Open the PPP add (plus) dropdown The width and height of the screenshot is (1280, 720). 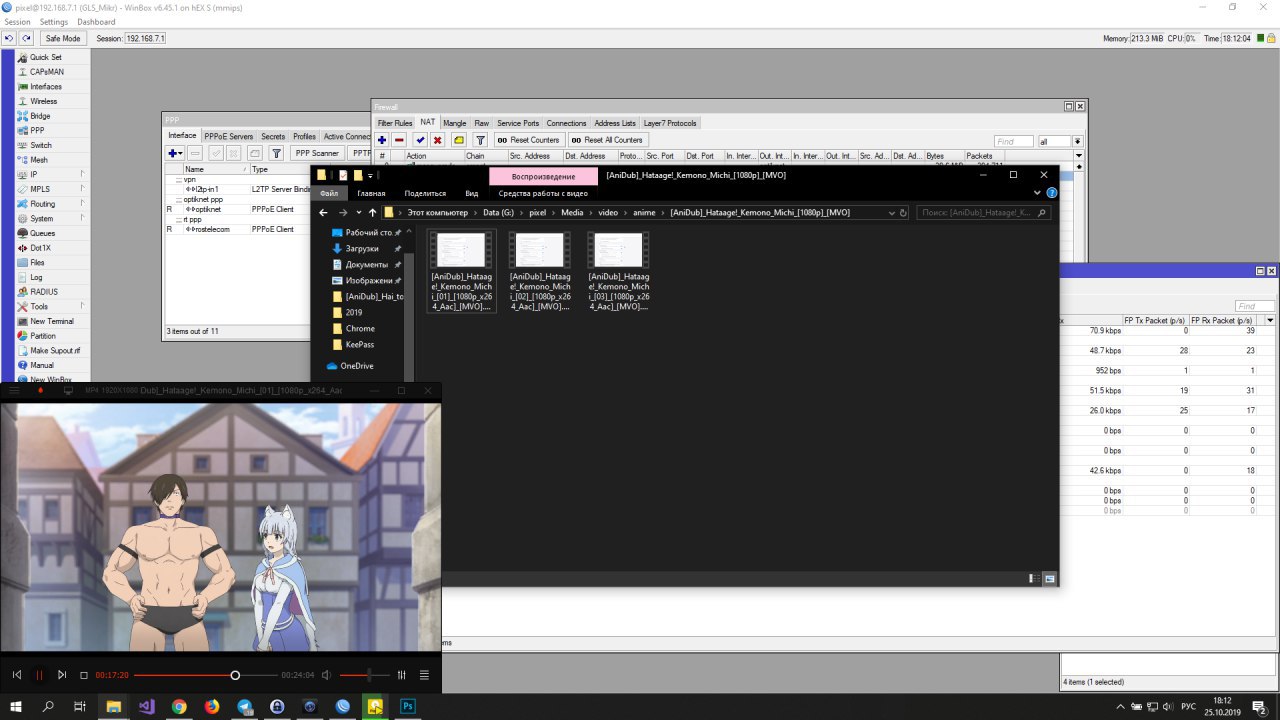(x=175, y=153)
